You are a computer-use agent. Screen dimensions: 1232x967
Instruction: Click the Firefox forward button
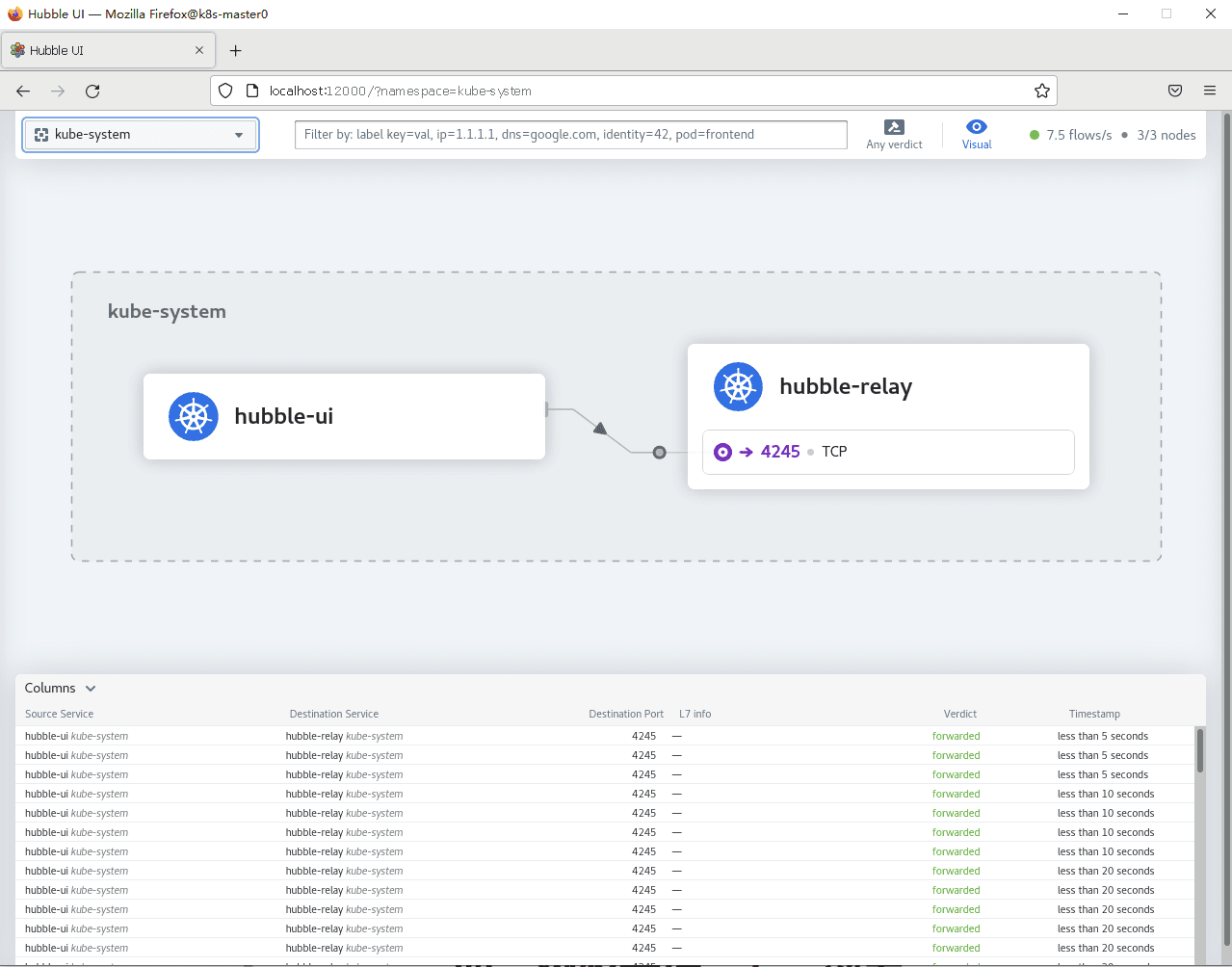(x=58, y=91)
